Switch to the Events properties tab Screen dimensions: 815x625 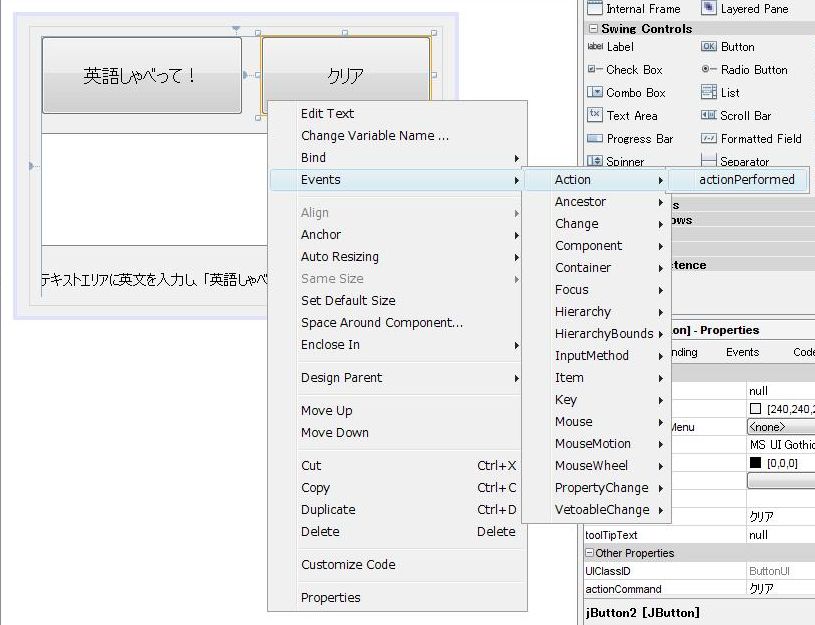tap(742, 352)
